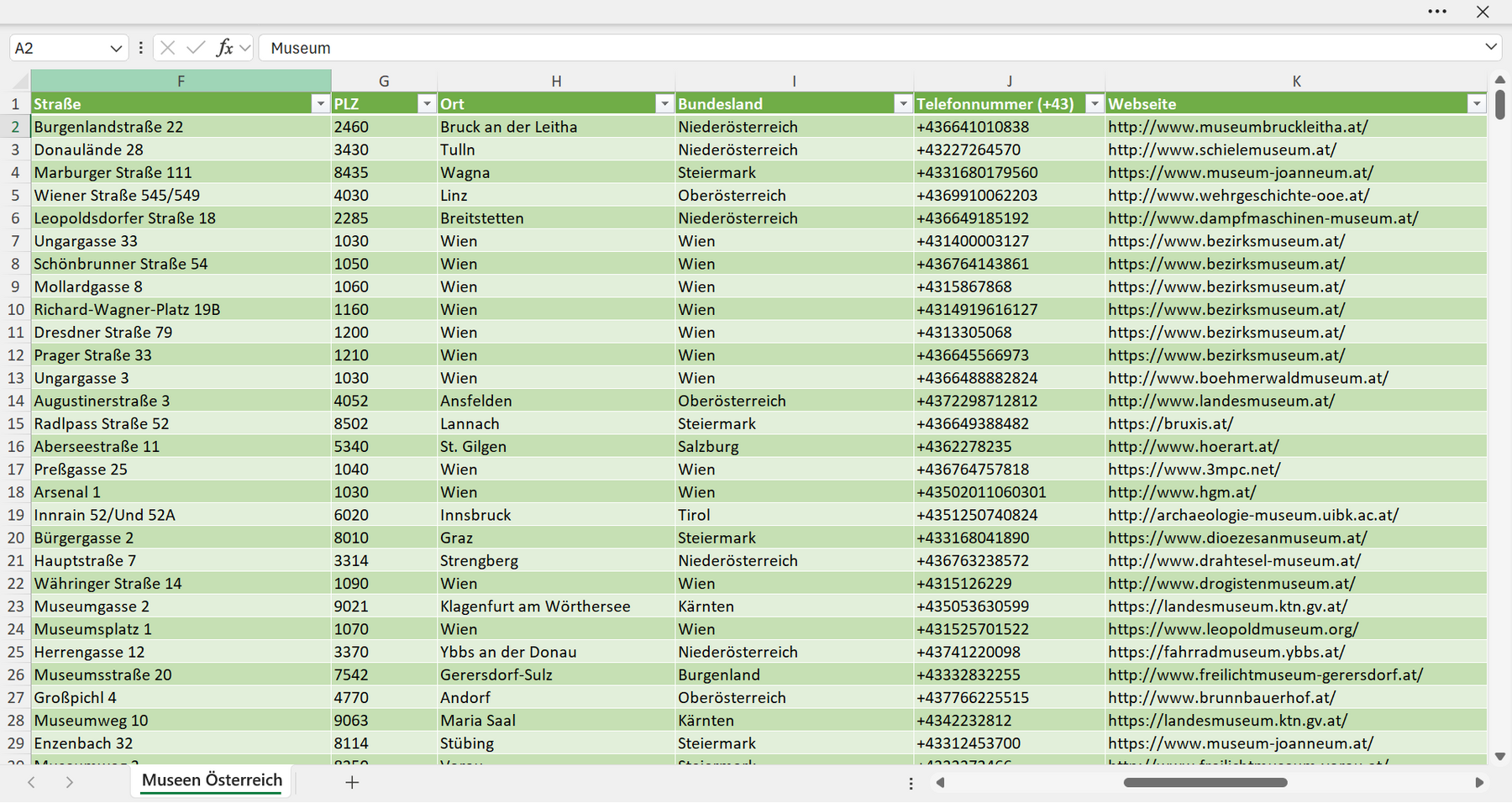Open the Webseite column filter dropdown
This screenshot has width=1512, height=803.
[x=1477, y=104]
